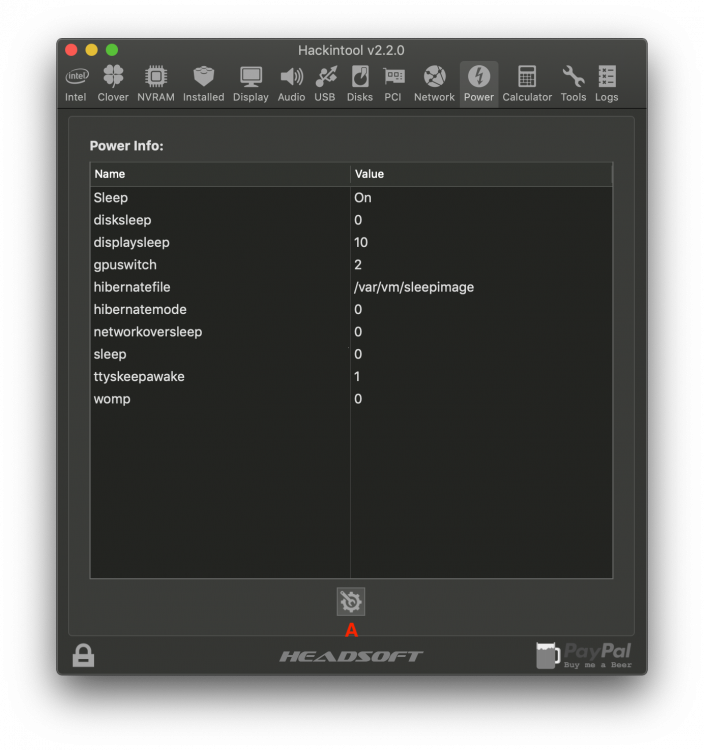Switch to the NVRAM section
Viewport: 704px width, 750px height.
click(x=156, y=84)
